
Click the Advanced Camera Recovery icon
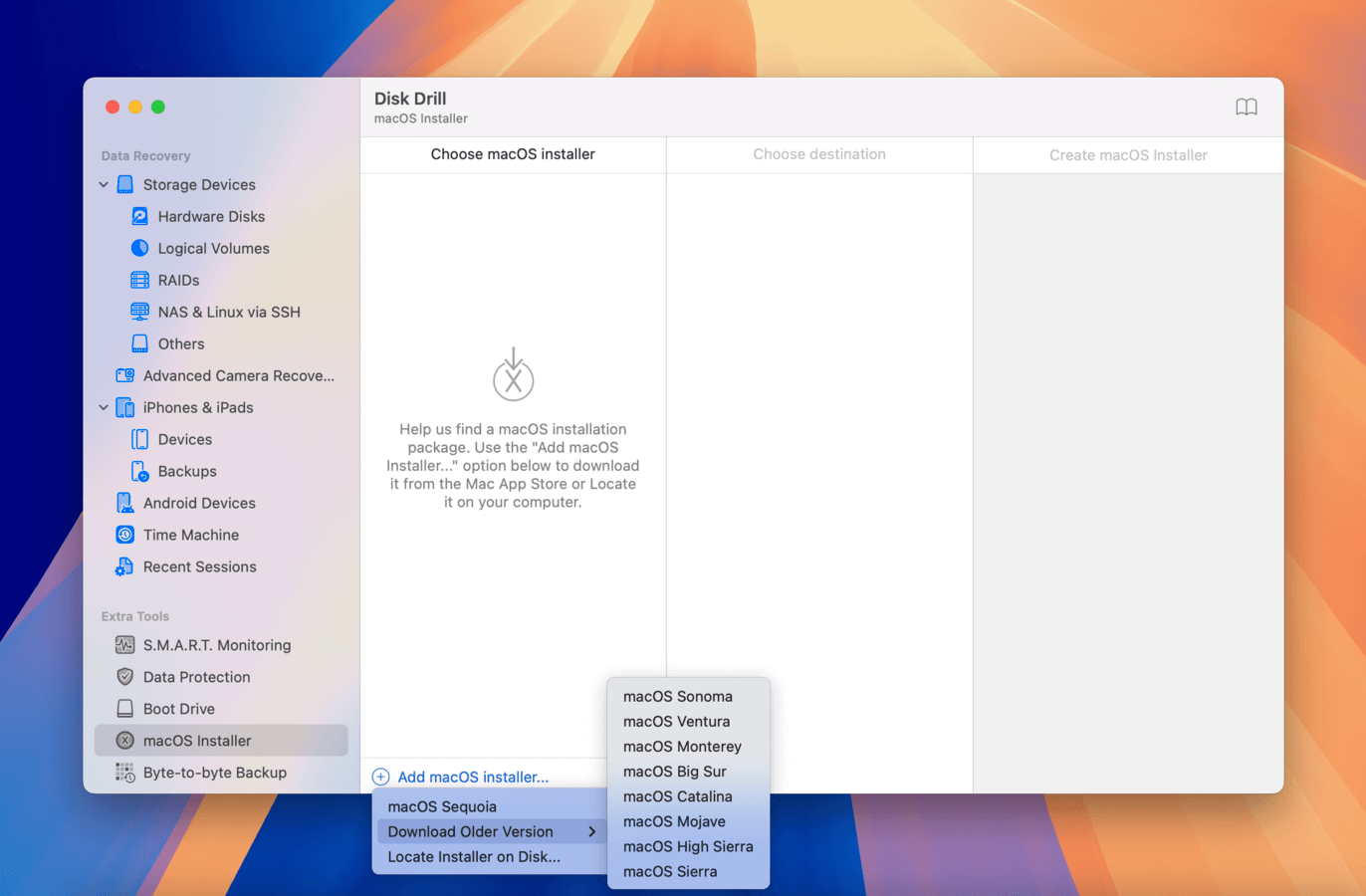tap(124, 375)
